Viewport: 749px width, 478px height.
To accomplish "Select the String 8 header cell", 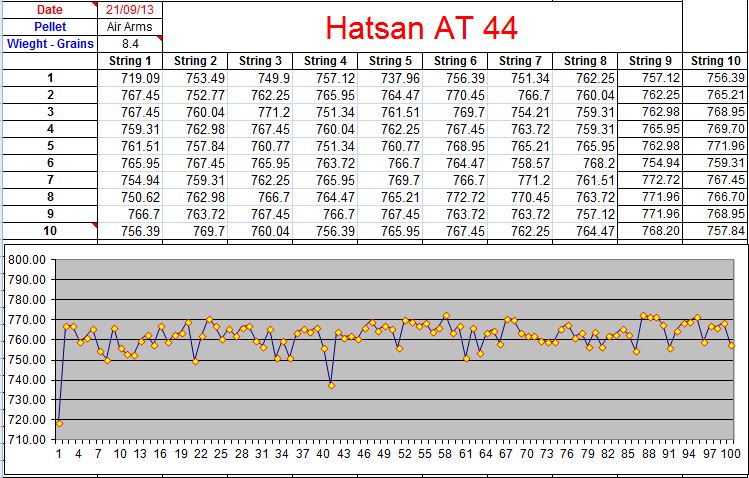I will (x=585, y=61).
